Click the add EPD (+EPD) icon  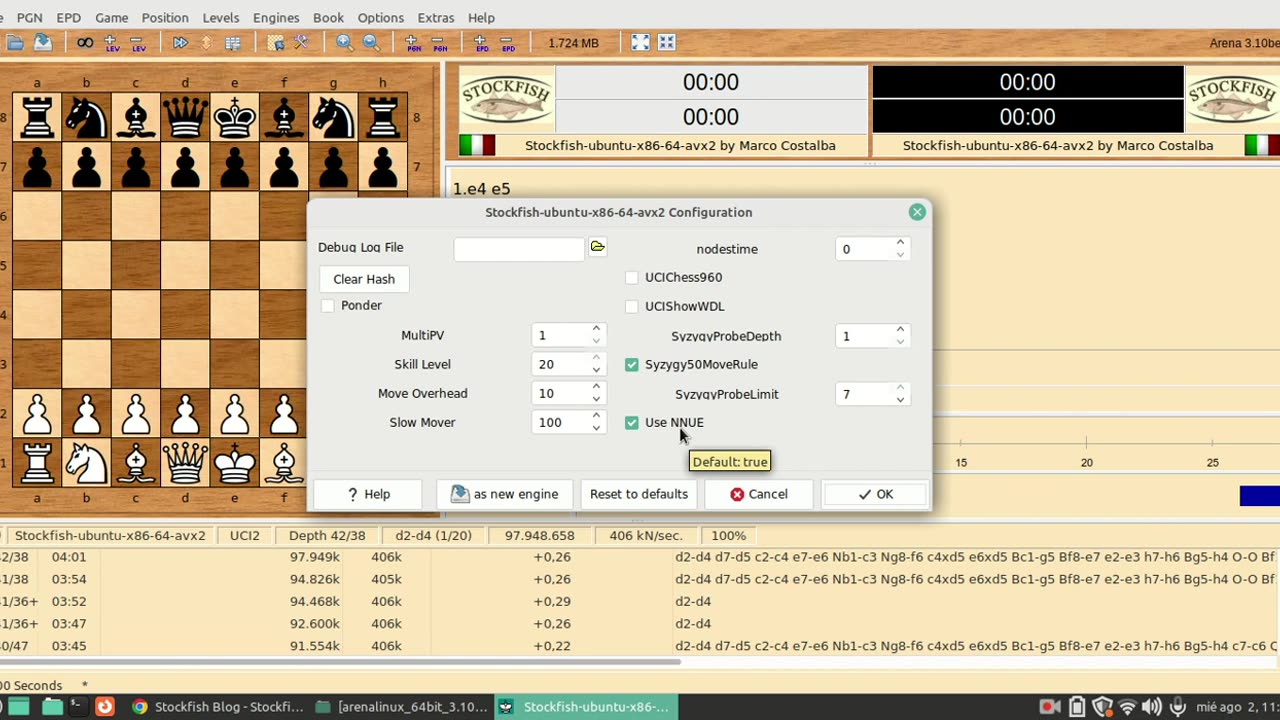pyautogui.click(x=481, y=43)
